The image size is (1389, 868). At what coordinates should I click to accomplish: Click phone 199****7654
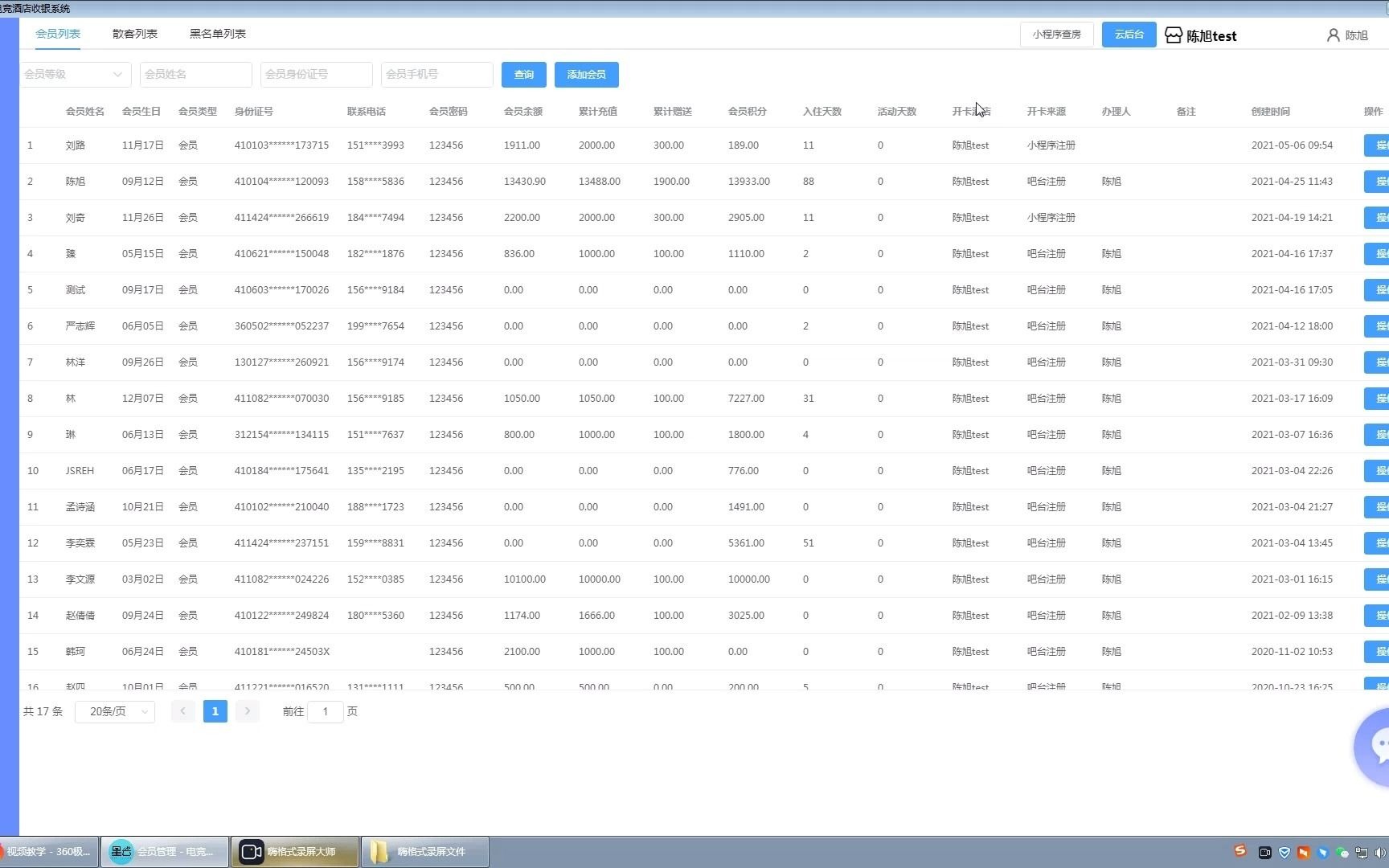[375, 326]
